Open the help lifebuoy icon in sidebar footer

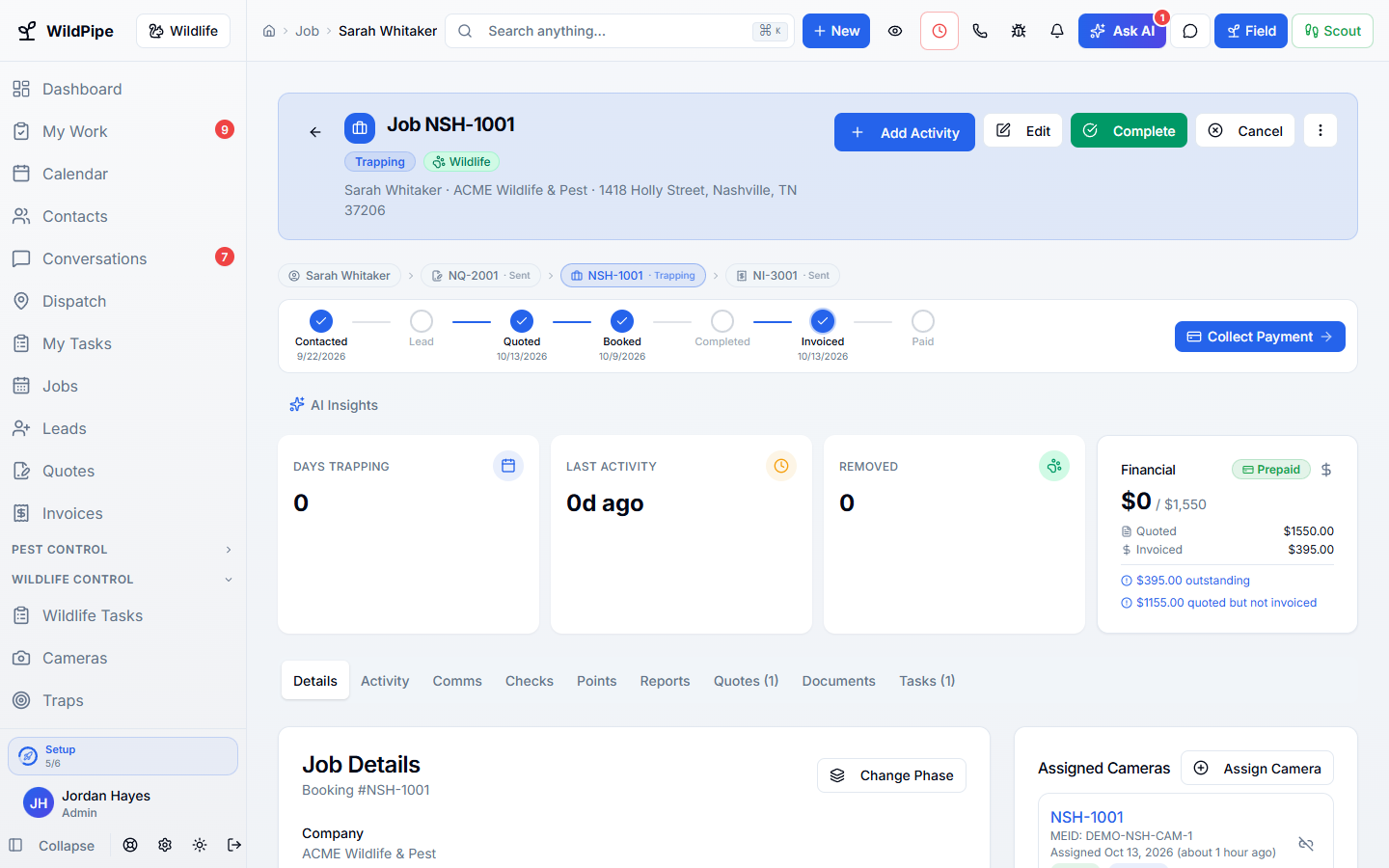[x=130, y=845]
